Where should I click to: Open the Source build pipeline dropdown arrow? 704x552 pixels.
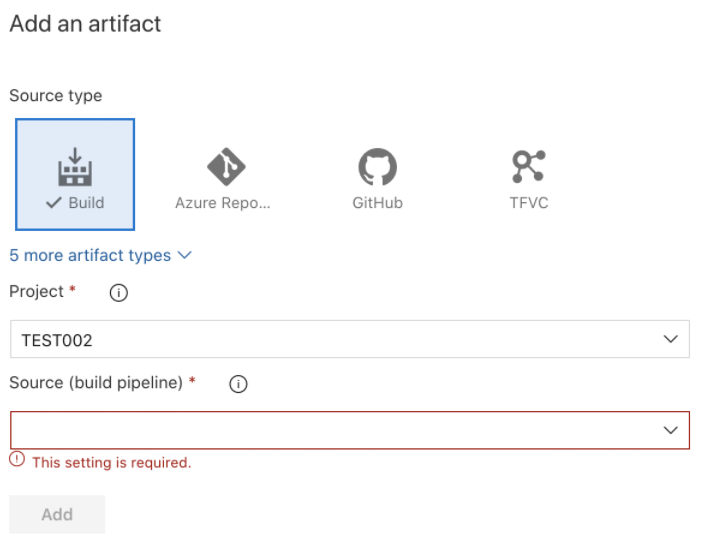point(670,430)
